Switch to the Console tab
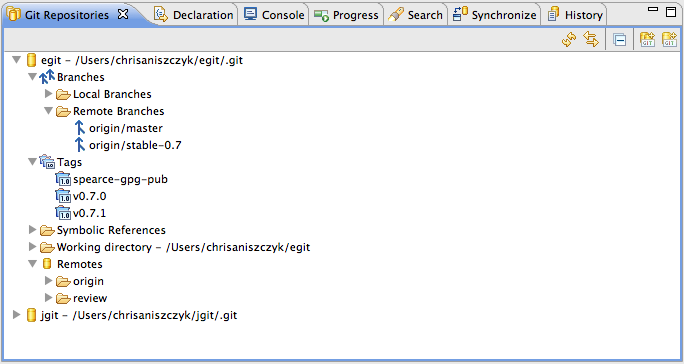This screenshot has width=684, height=364. coord(274,15)
